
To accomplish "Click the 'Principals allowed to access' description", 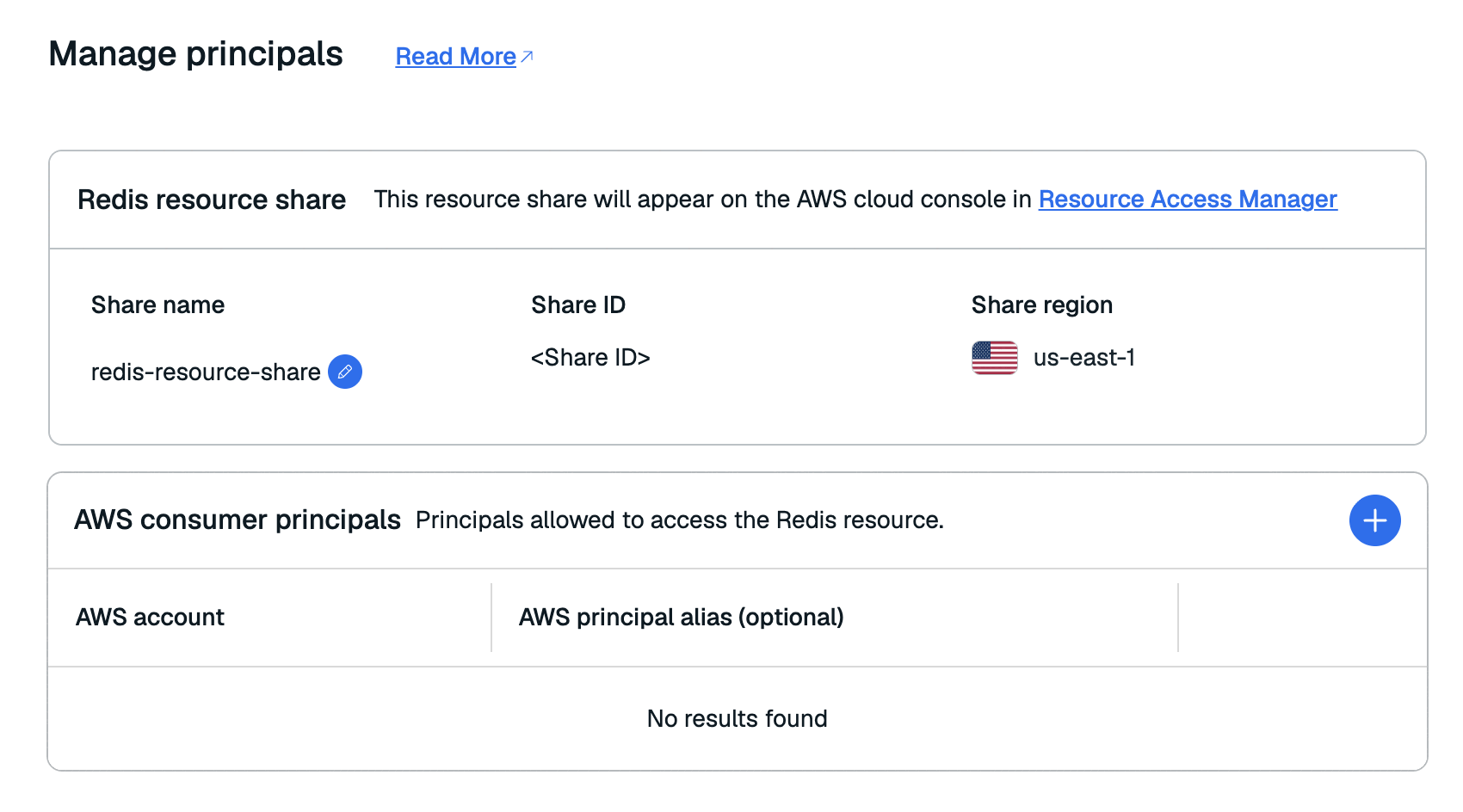I will 680,520.
